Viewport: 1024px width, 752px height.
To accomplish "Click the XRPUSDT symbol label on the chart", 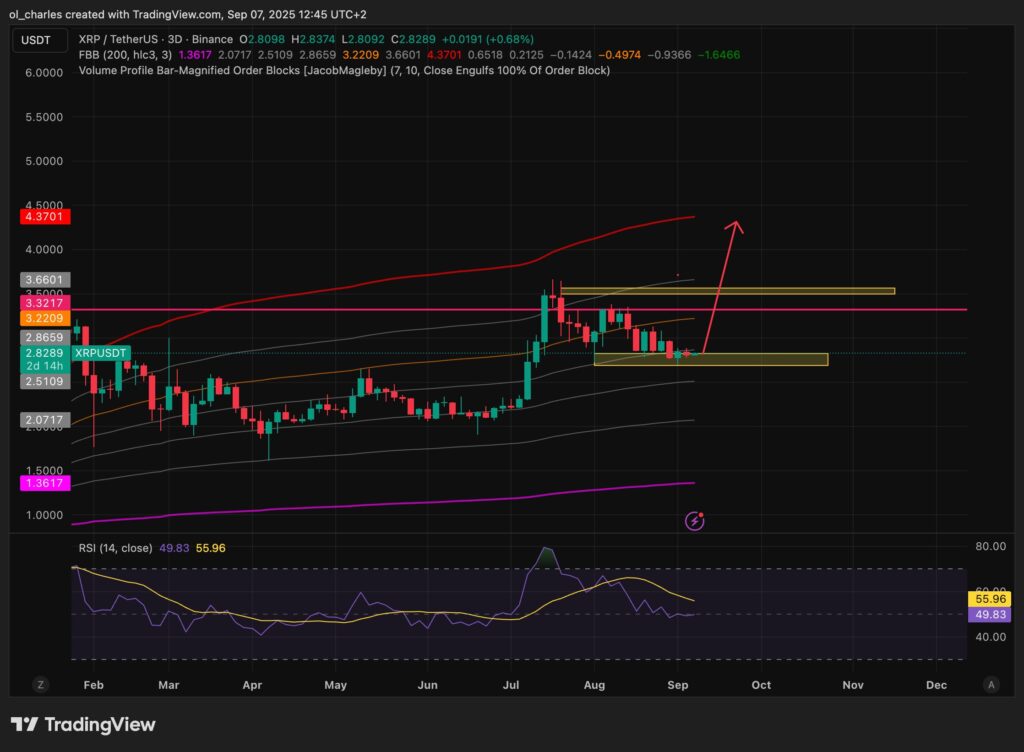I will [100, 353].
